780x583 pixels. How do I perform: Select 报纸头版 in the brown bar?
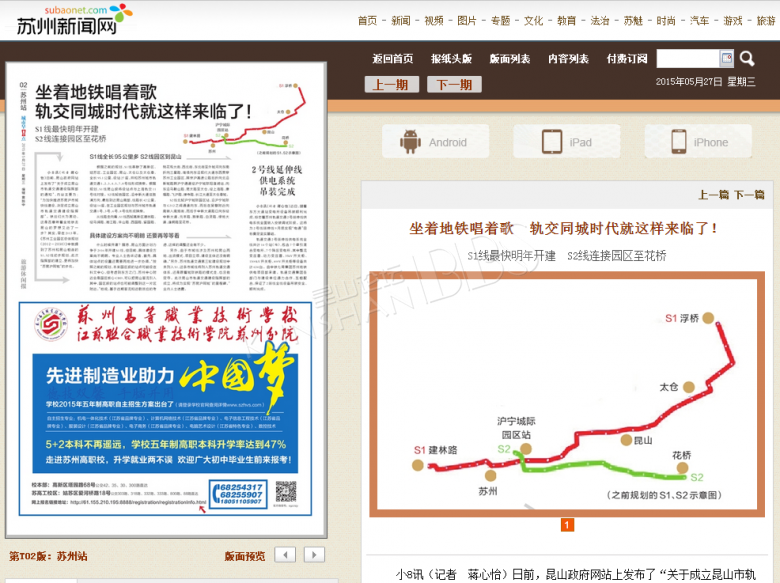(451, 59)
